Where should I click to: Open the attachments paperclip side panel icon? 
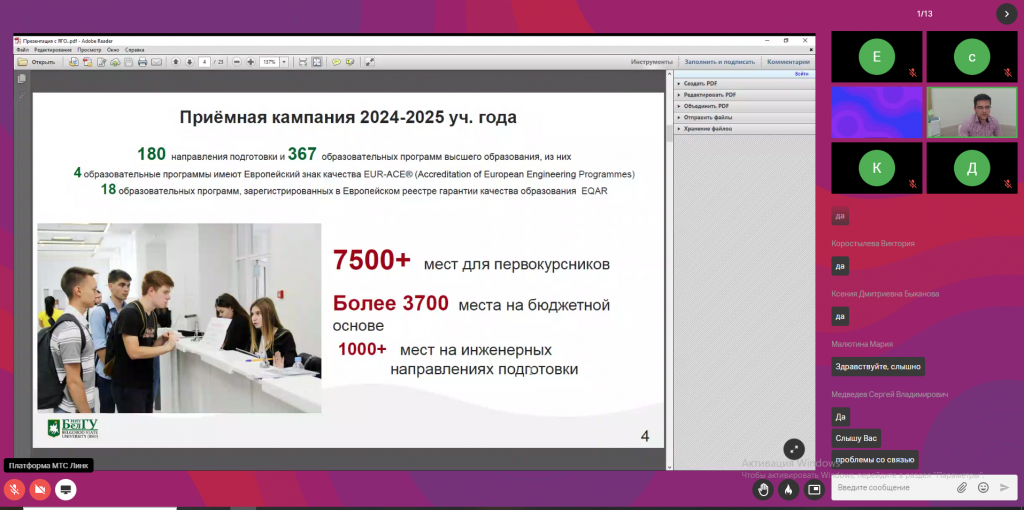[x=22, y=95]
